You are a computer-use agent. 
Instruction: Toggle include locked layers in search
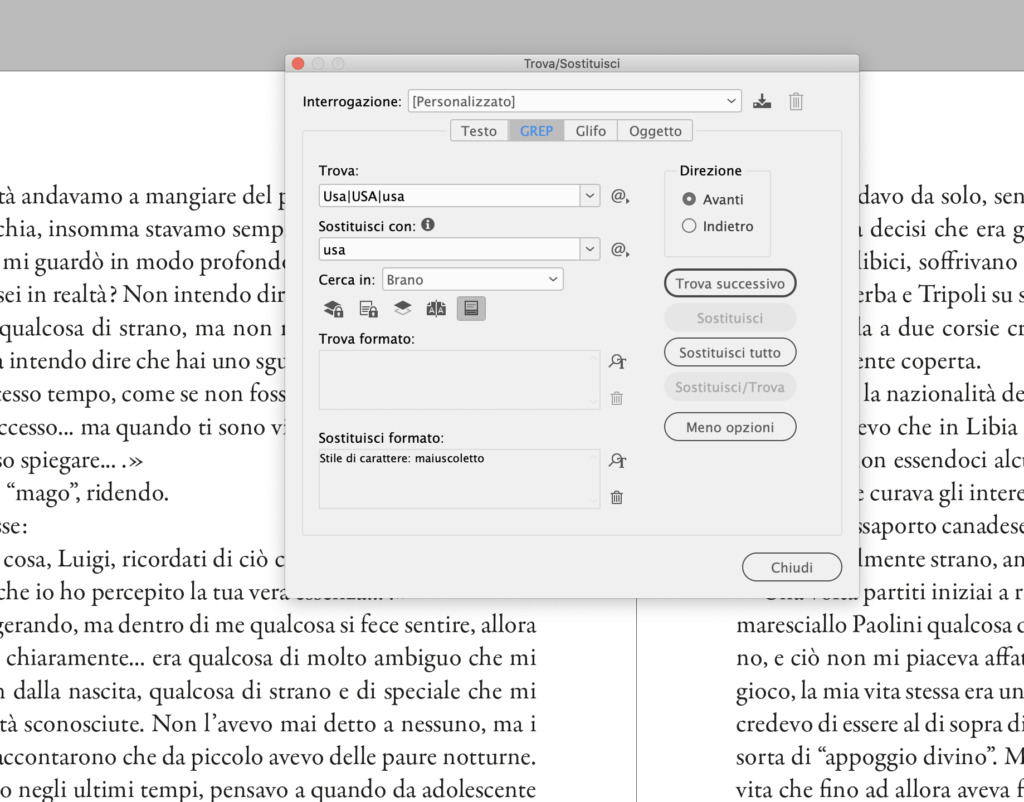[x=333, y=308]
